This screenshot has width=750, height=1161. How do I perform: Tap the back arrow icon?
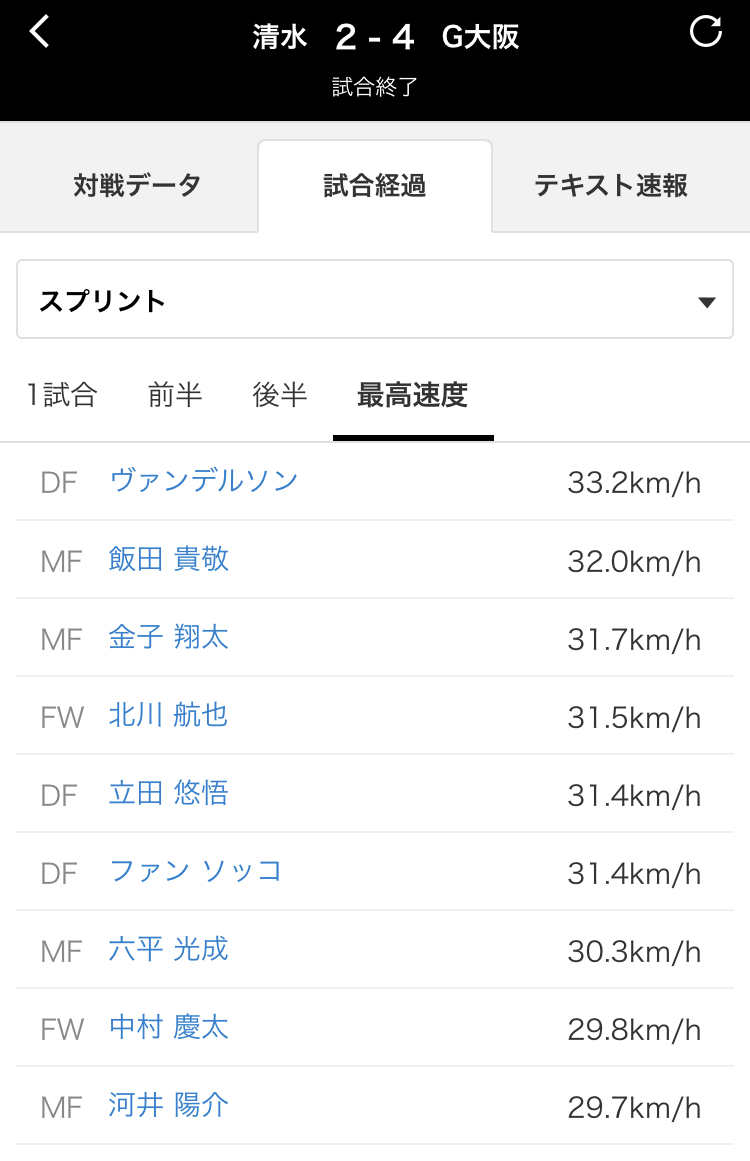coord(39,33)
